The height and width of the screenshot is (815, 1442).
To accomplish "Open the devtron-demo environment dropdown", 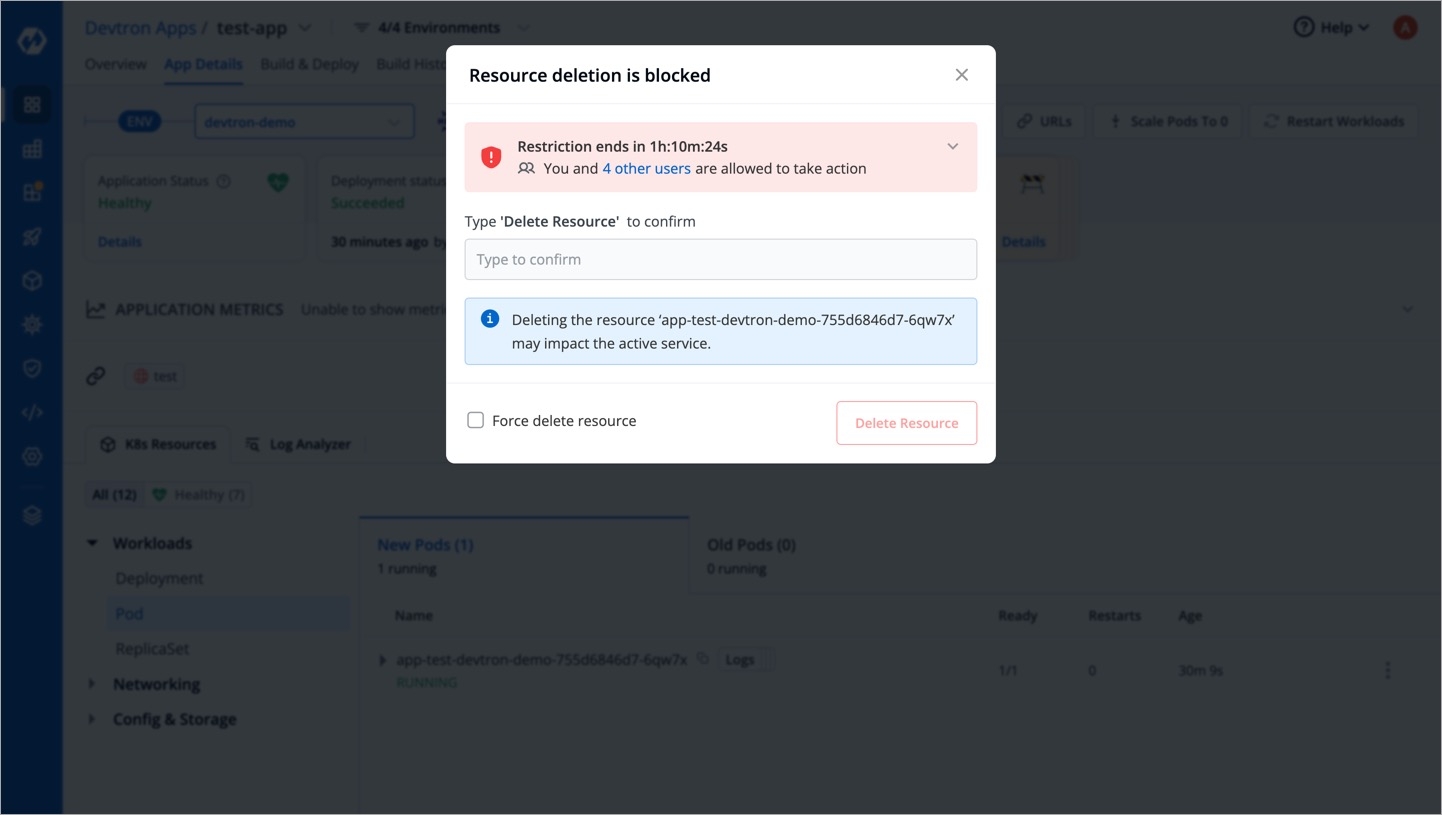I will point(304,122).
